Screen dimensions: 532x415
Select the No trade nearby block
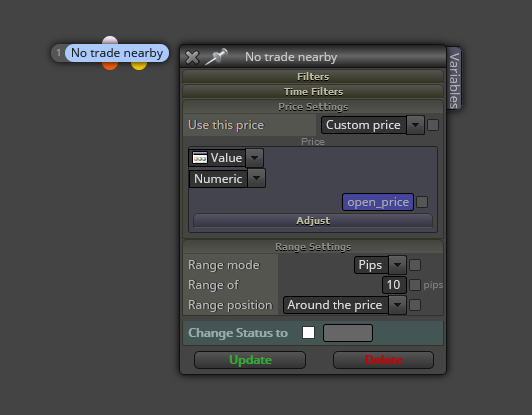(x=117, y=53)
